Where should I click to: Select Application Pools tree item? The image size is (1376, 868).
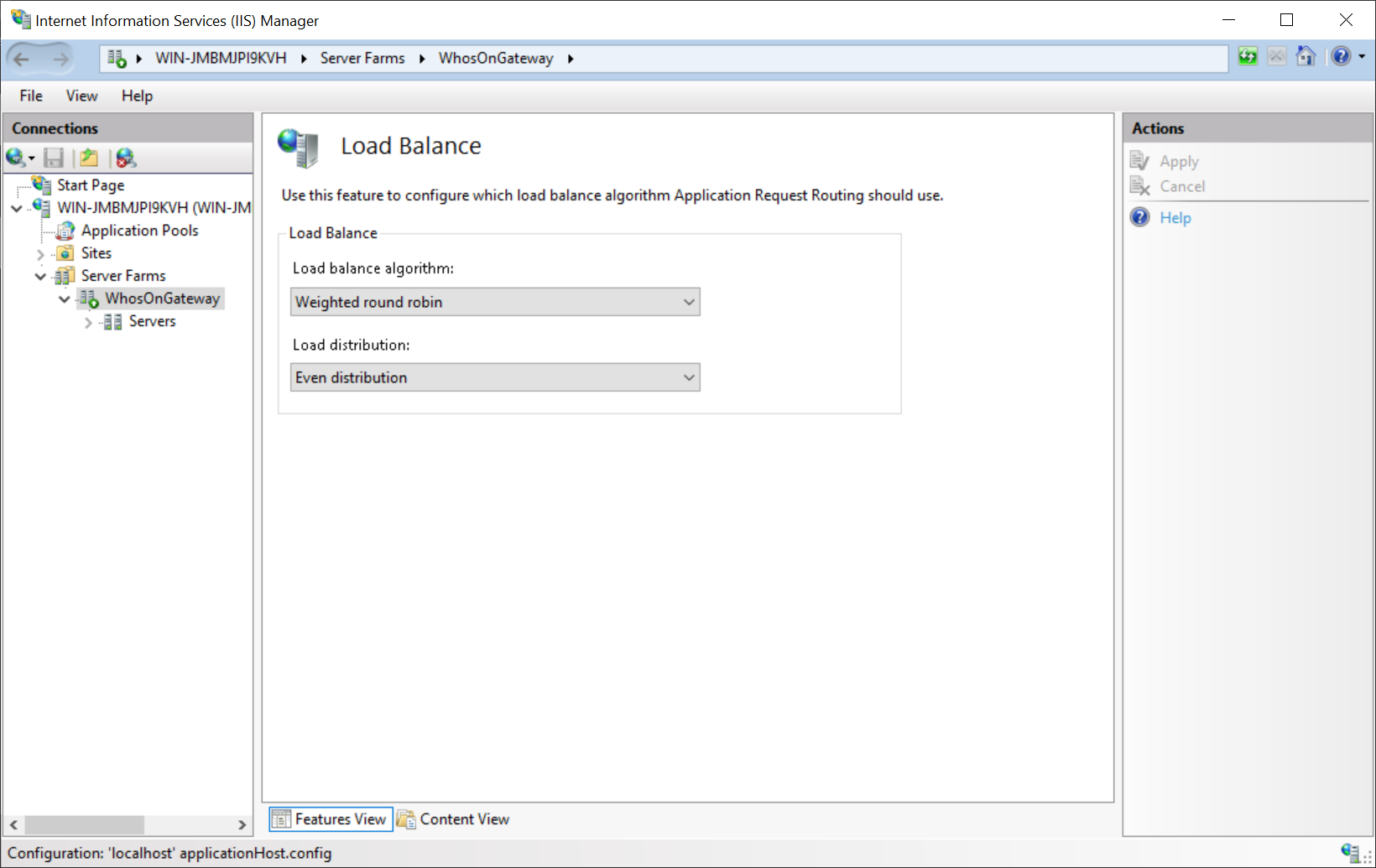click(x=139, y=230)
